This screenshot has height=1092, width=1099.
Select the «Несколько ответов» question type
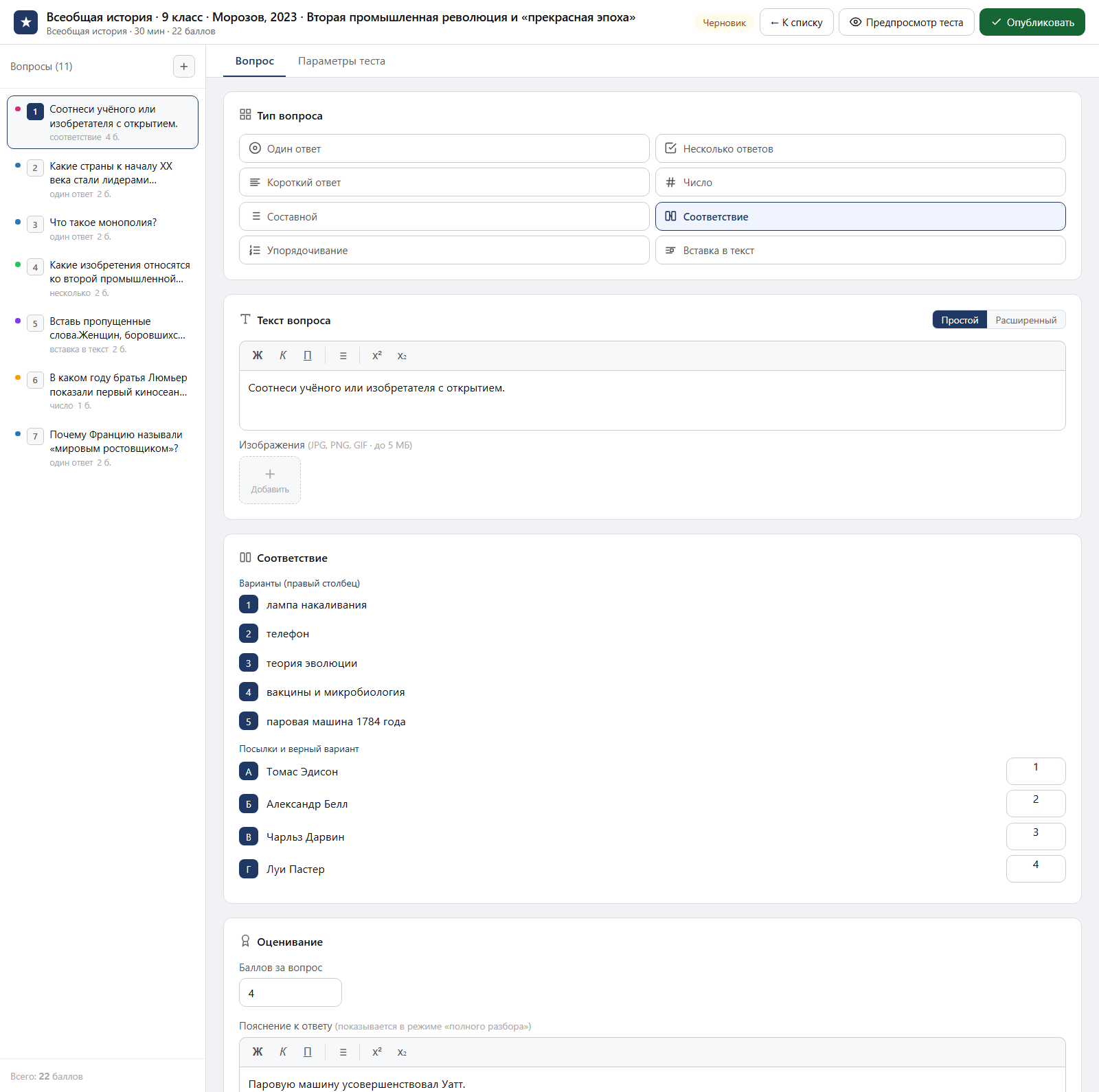click(861, 148)
